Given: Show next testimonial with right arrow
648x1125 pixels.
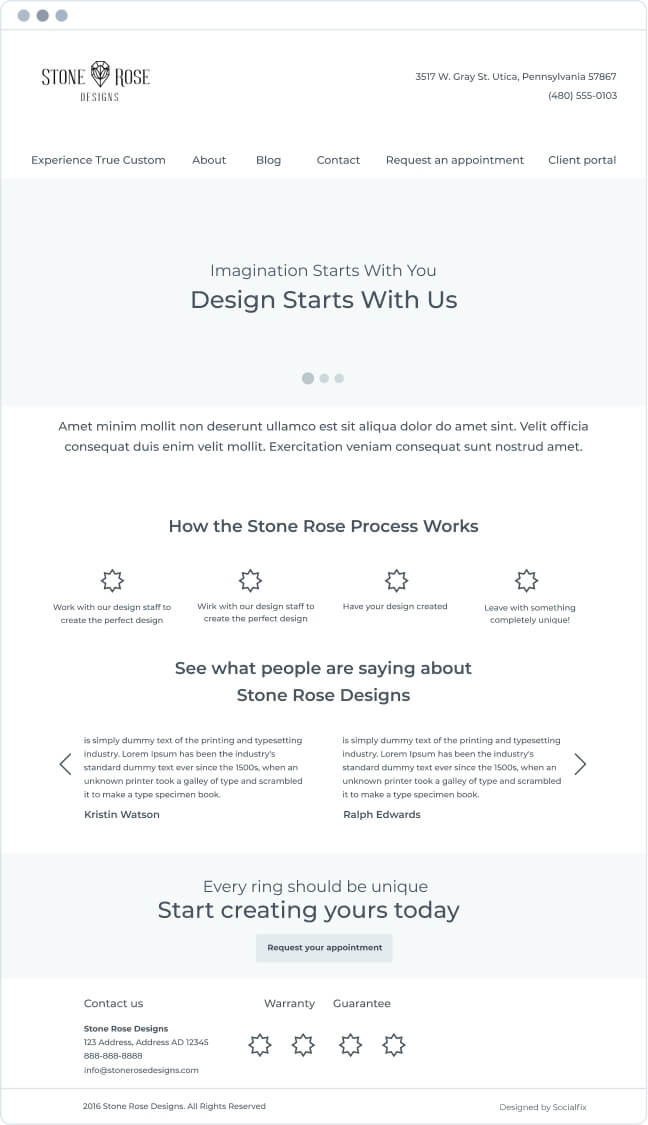Looking at the screenshot, I should pos(580,764).
